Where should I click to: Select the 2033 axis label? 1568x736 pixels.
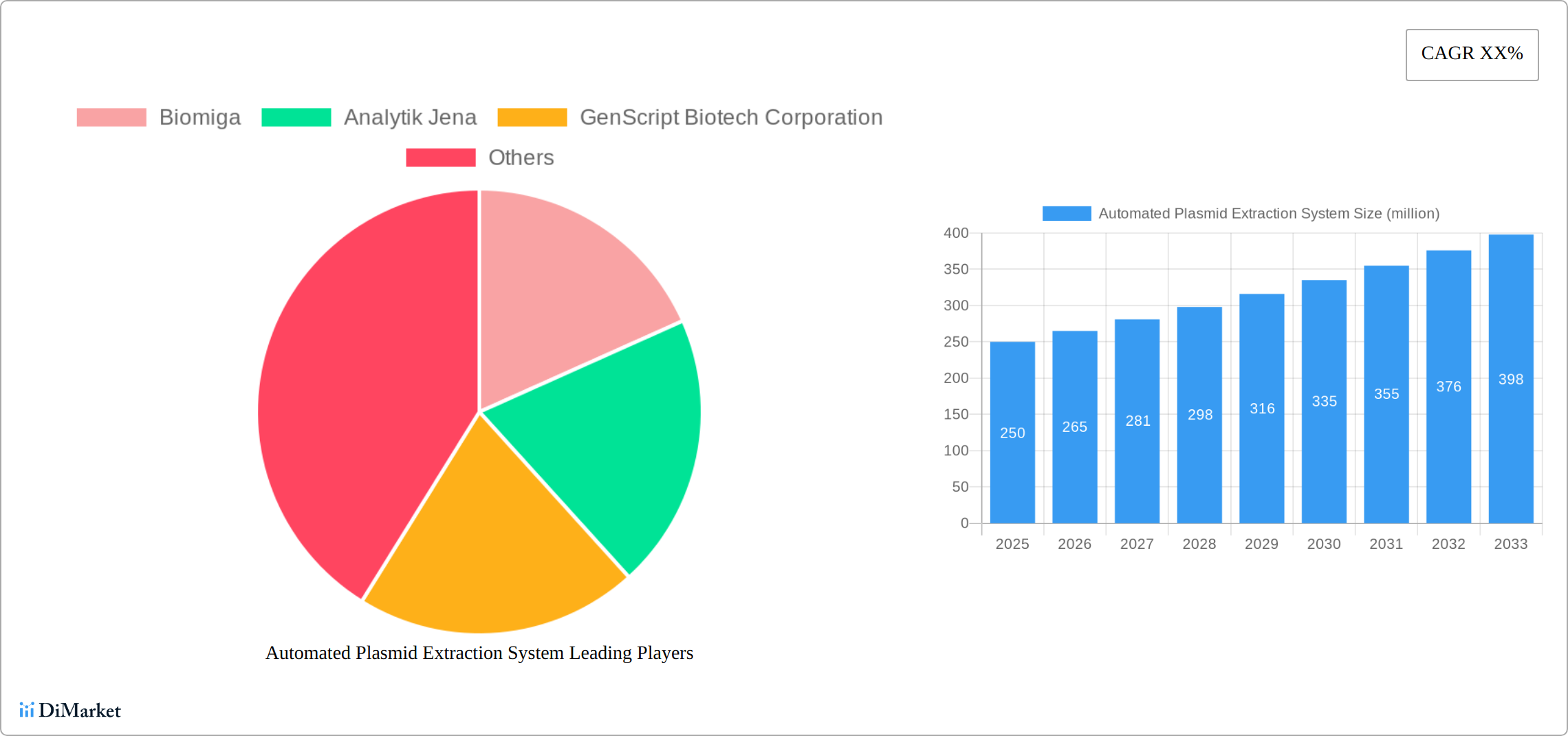click(x=1510, y=543)
